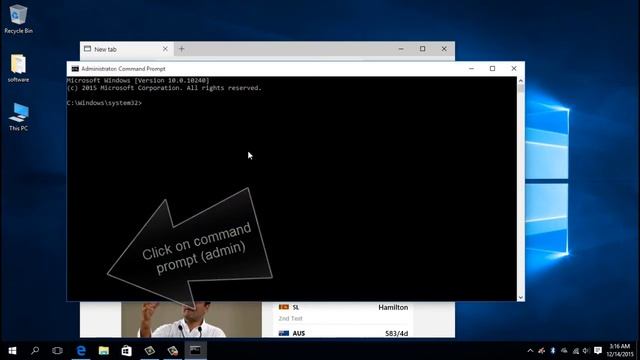Click the 2nd Test label in Edge
The image size is (640, 360).
(290, 318)
